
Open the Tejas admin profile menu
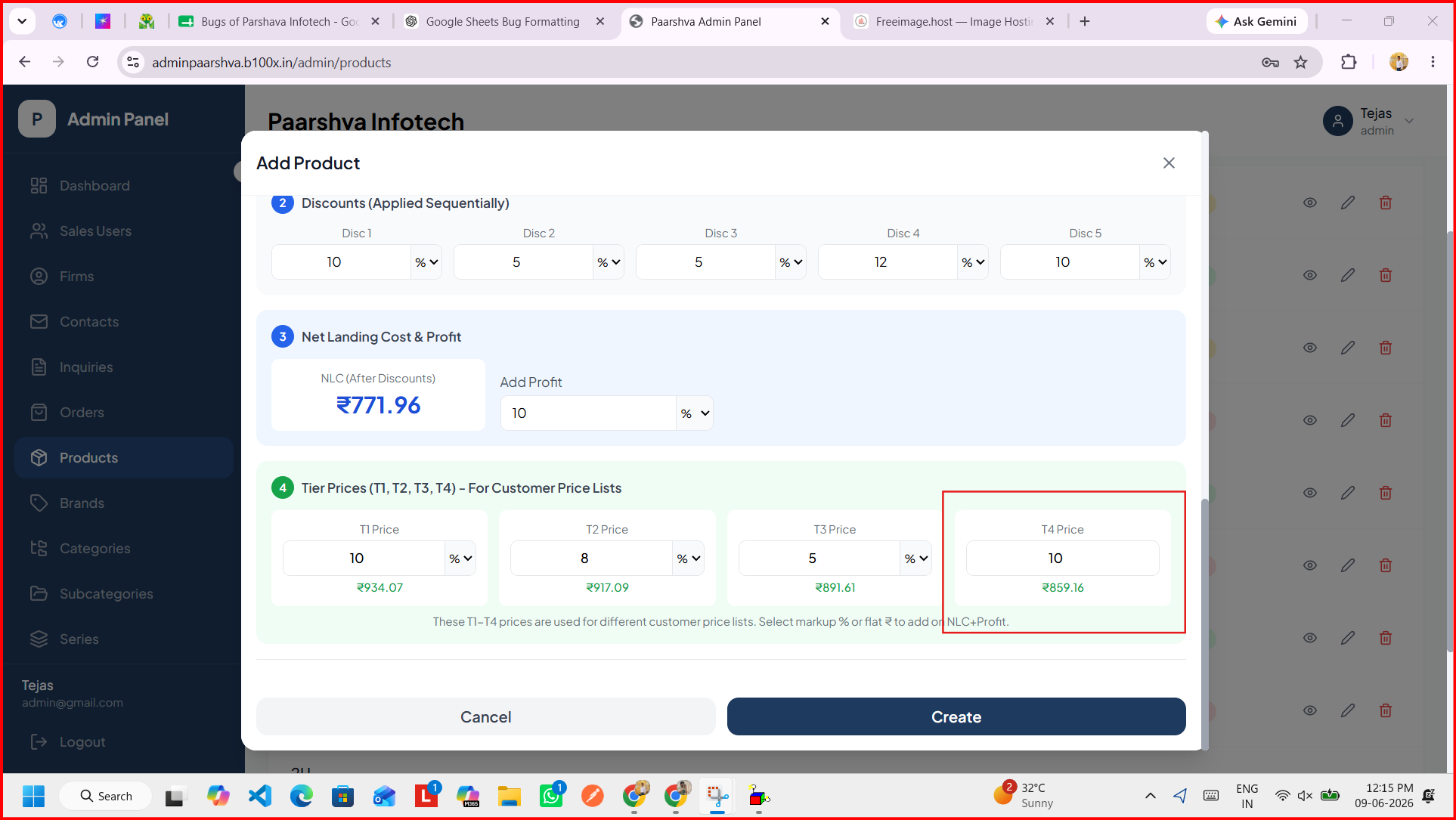pos(1369,121)
